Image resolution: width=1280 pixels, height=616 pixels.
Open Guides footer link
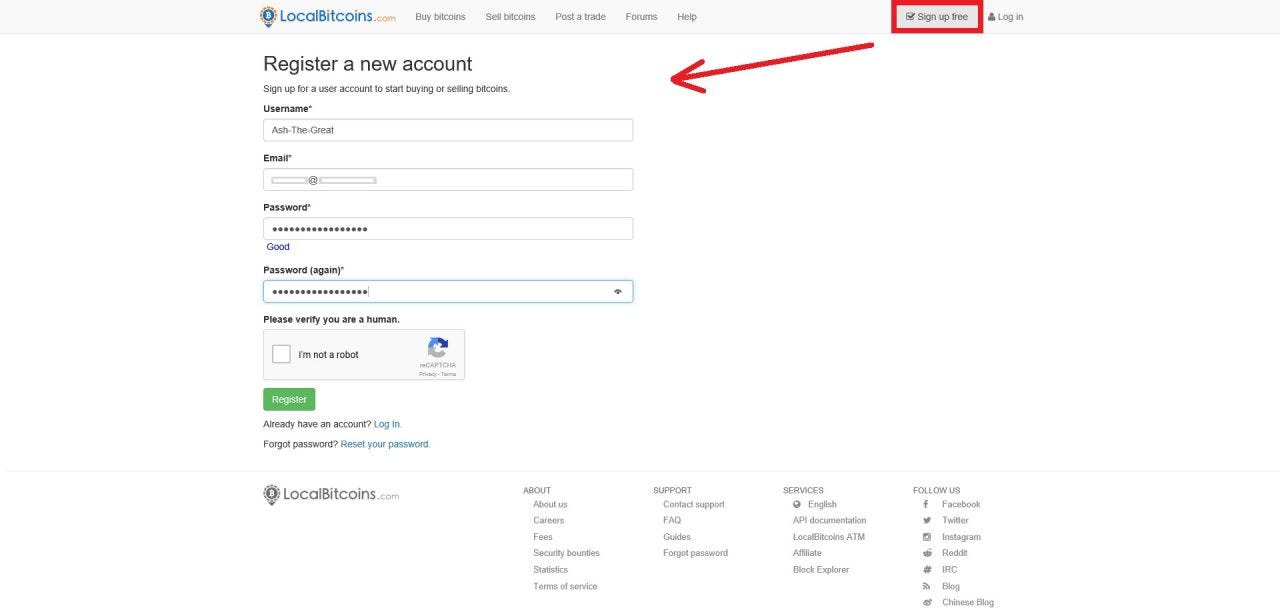(677, 537)
